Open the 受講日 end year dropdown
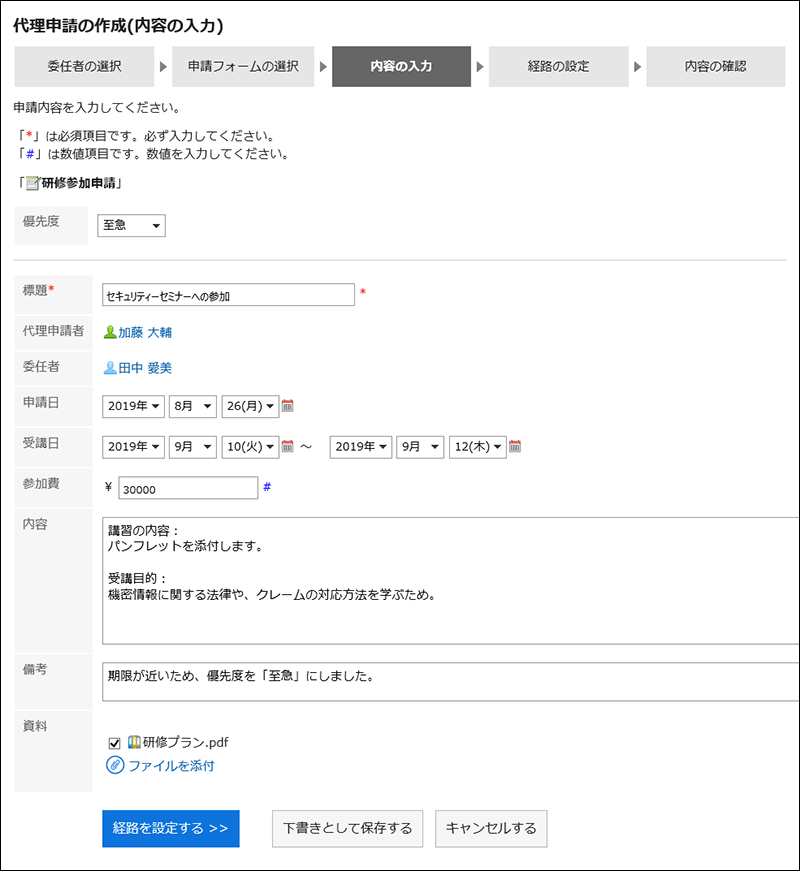The height and width of the screenshot is (871, 800). click(361, 447)
